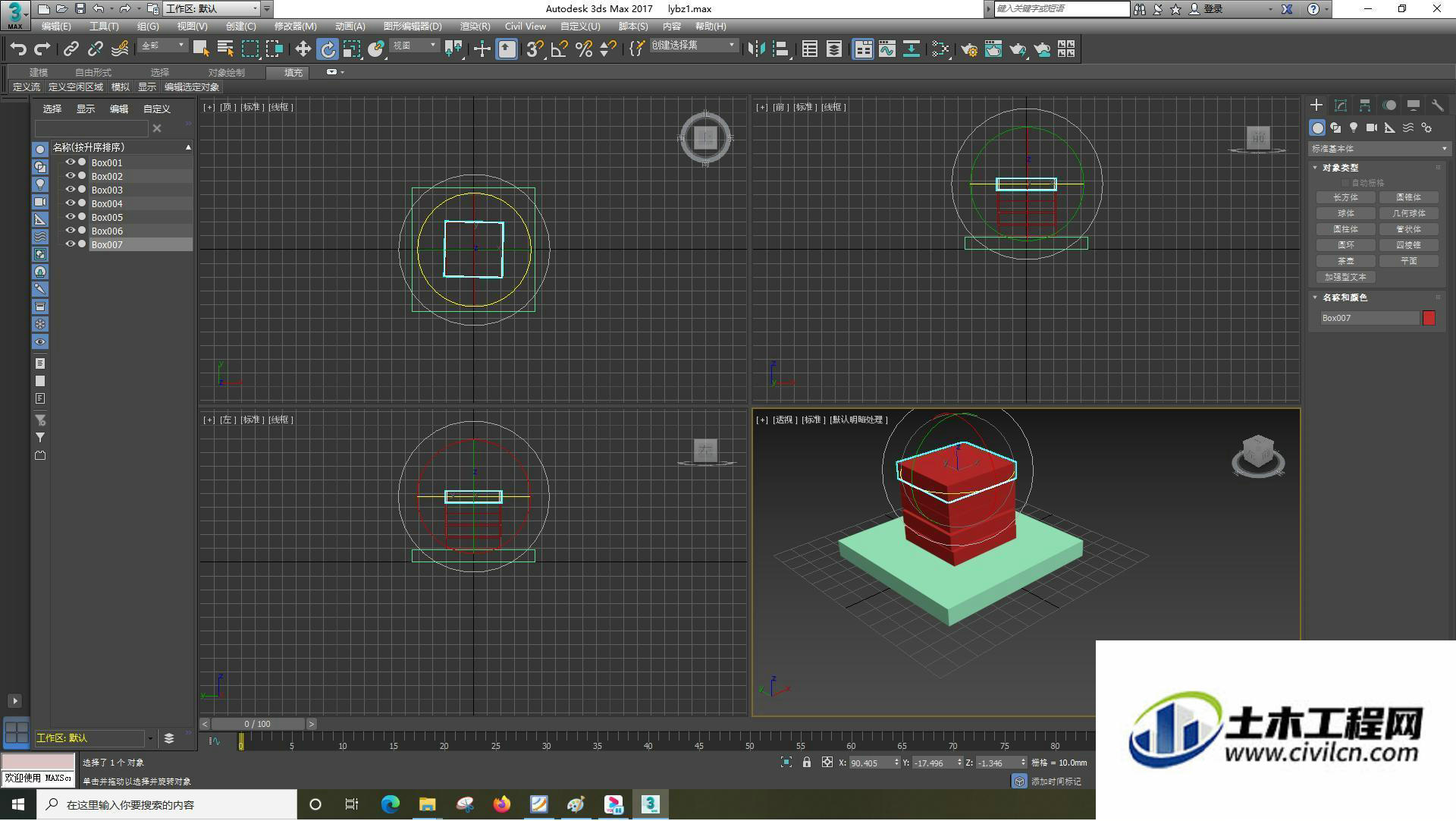Open the Layer Explorer stack icon
Screen dimensions: 1456x821
pyautogui.click(x=834, y=49)
